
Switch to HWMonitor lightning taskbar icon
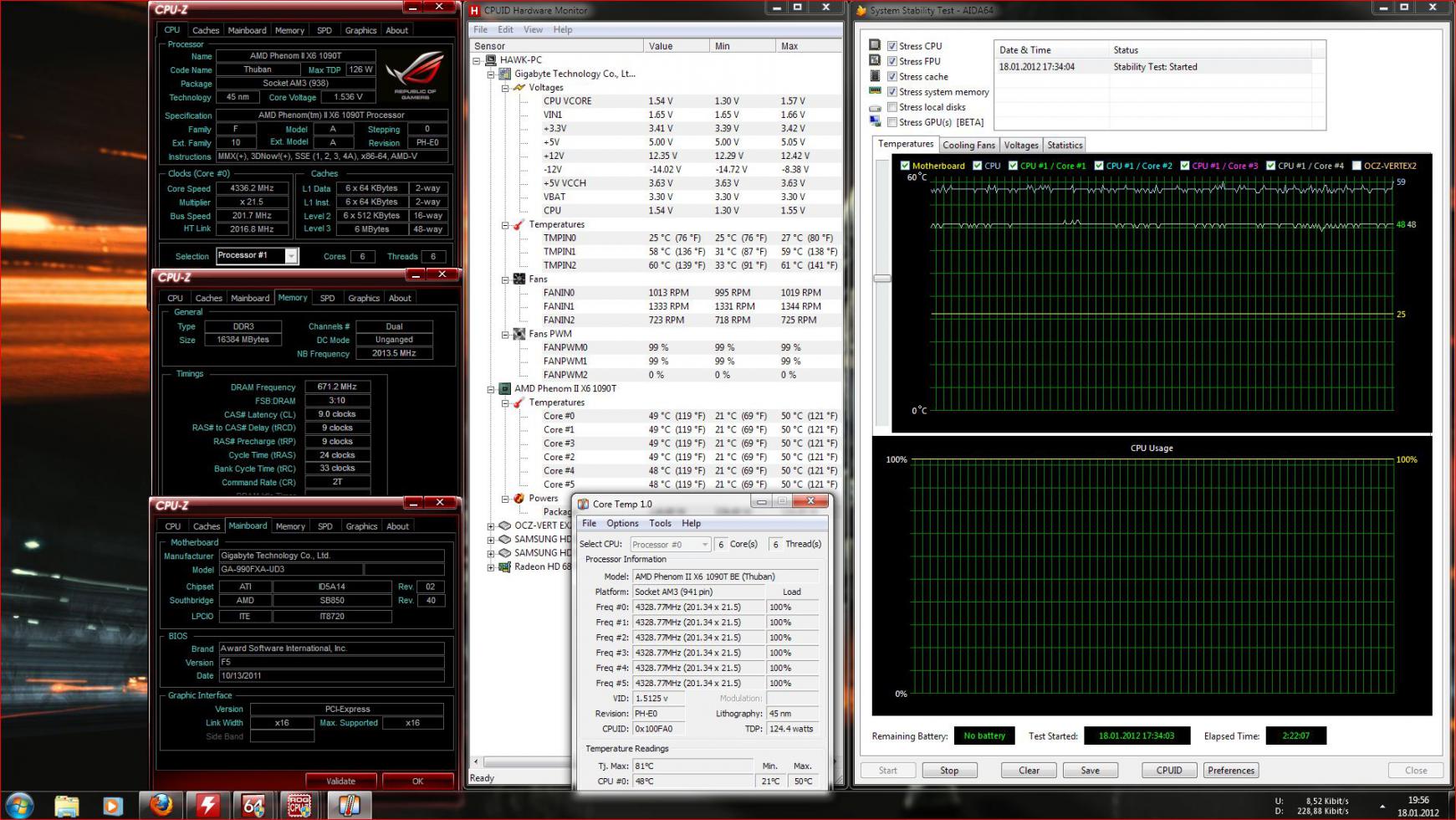207,806
